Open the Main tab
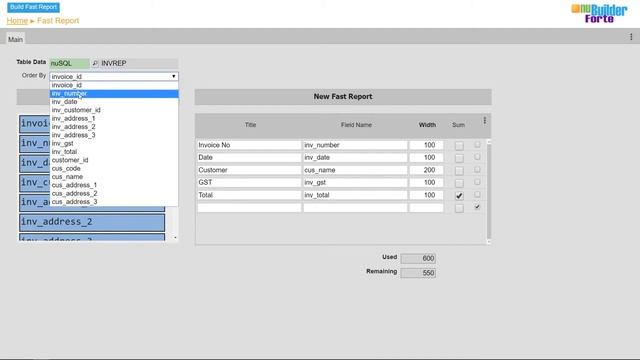The width and height of the screenshot is (640, 360). pos(16,39)
